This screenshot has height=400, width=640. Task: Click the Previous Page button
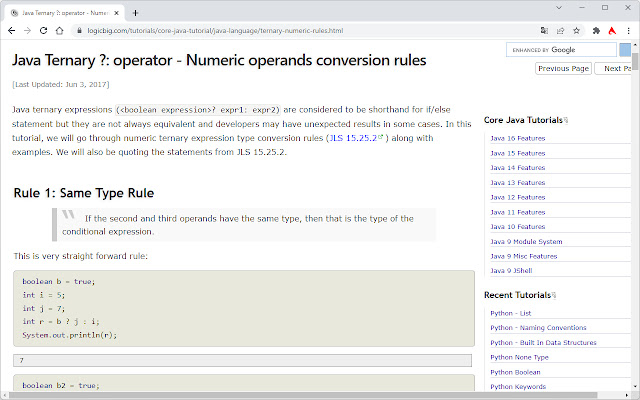pos(563,68)
